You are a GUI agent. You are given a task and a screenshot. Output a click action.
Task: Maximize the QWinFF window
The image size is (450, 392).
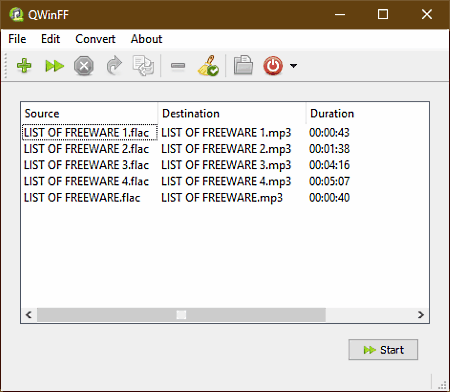pos(383,14)
